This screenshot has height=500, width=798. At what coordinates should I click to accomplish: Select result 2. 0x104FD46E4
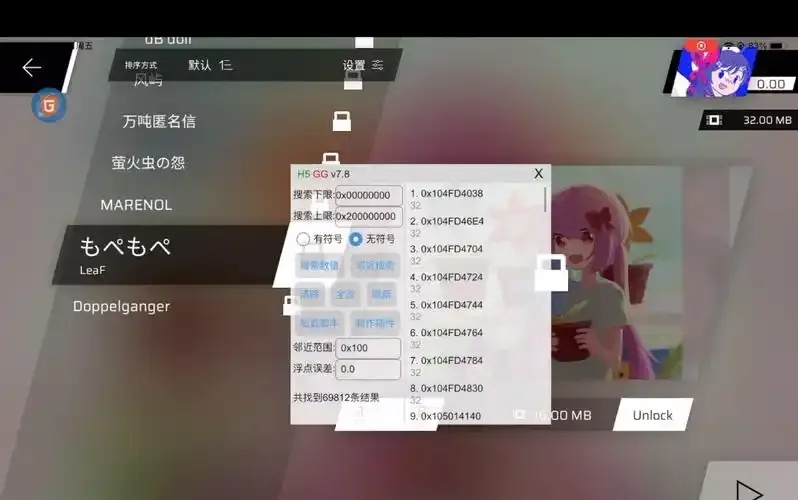click(447, 221)
